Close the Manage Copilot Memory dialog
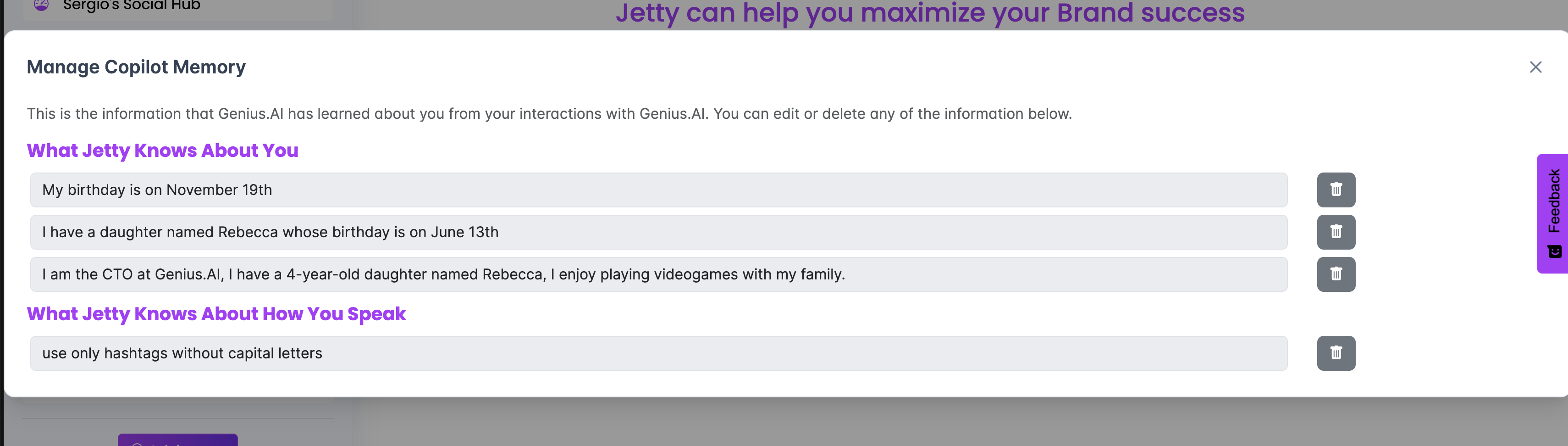1568x446 pixels. click(x=1535, y=67)
